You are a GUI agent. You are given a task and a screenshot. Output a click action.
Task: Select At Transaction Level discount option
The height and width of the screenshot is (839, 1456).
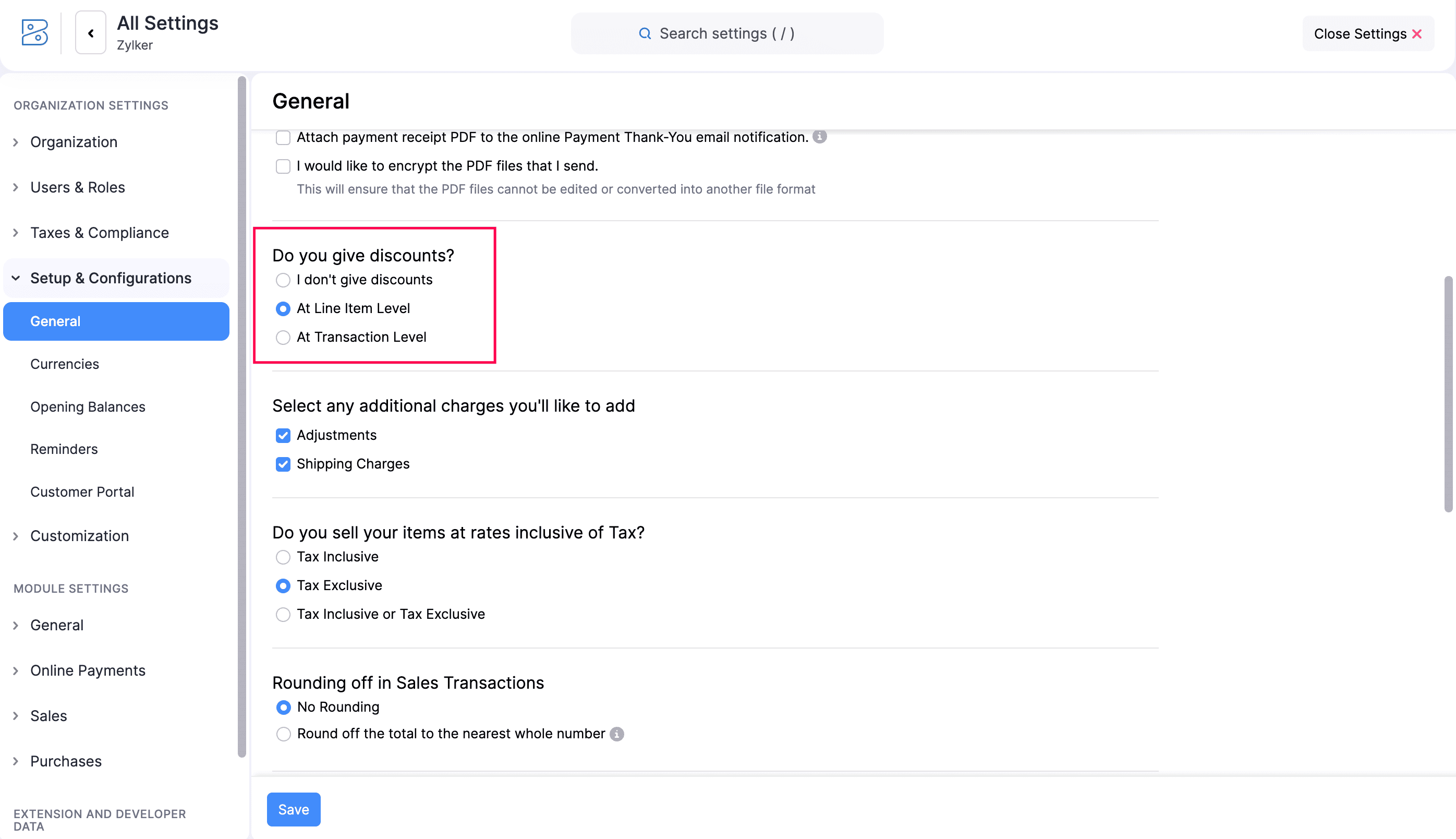283,337
